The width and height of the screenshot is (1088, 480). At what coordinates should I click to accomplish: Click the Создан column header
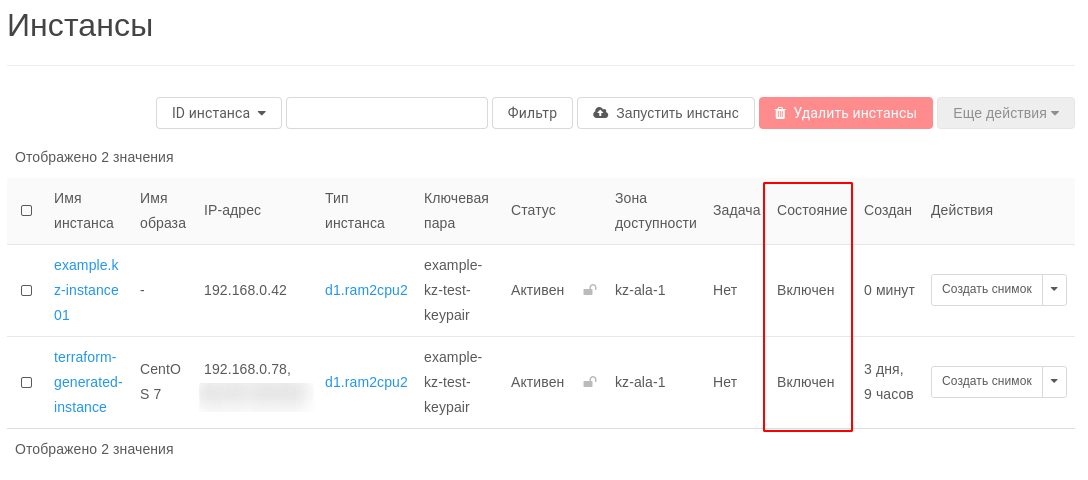pyautogui.click(x=887, y=210)
